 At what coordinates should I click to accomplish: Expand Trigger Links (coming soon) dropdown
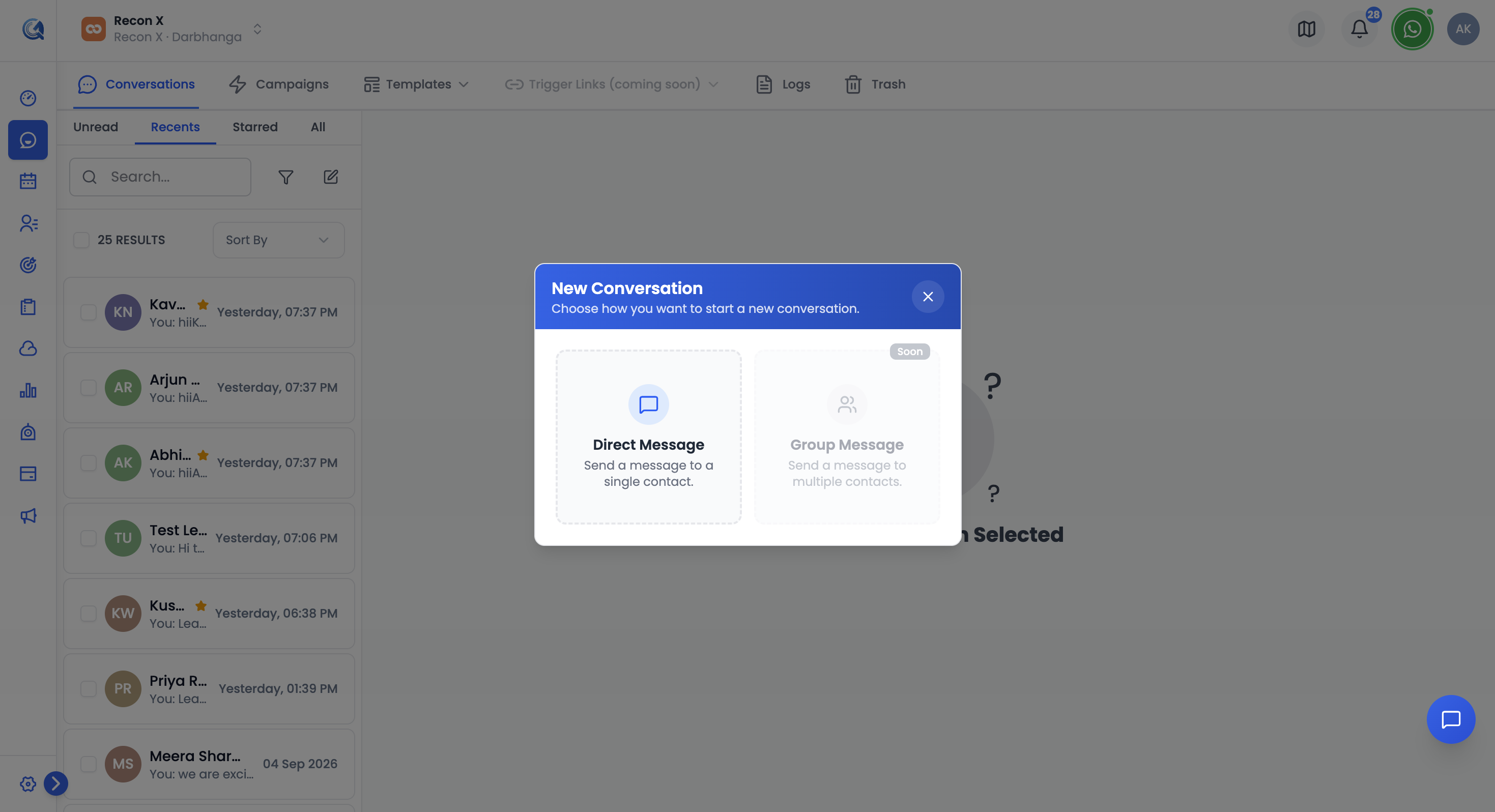pyautogui.click(x=612, y=84)
